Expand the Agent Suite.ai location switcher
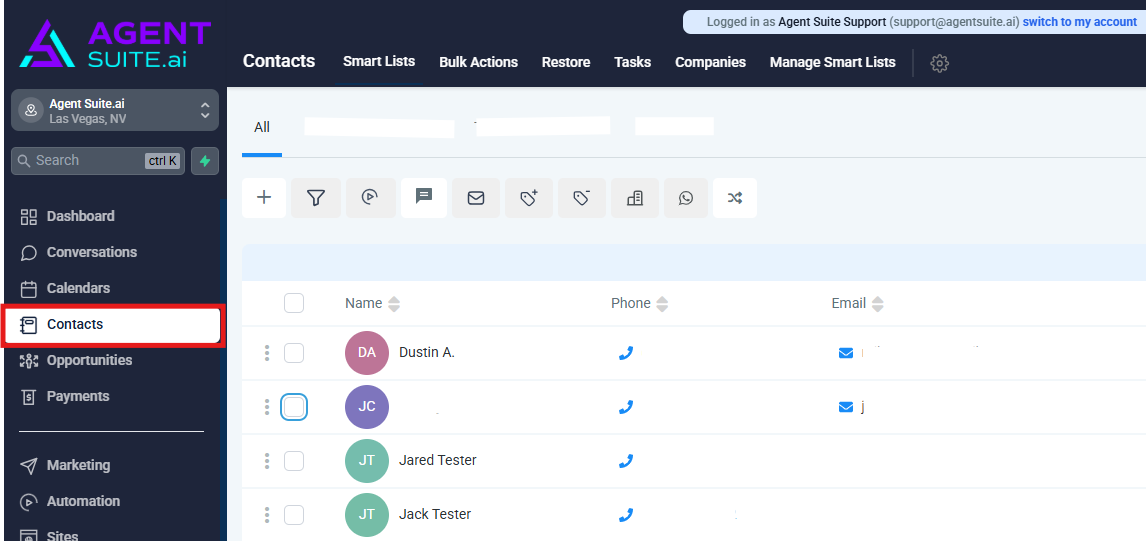The width and height of the screenshot is (1146, 541). click(x=115, y=110)
